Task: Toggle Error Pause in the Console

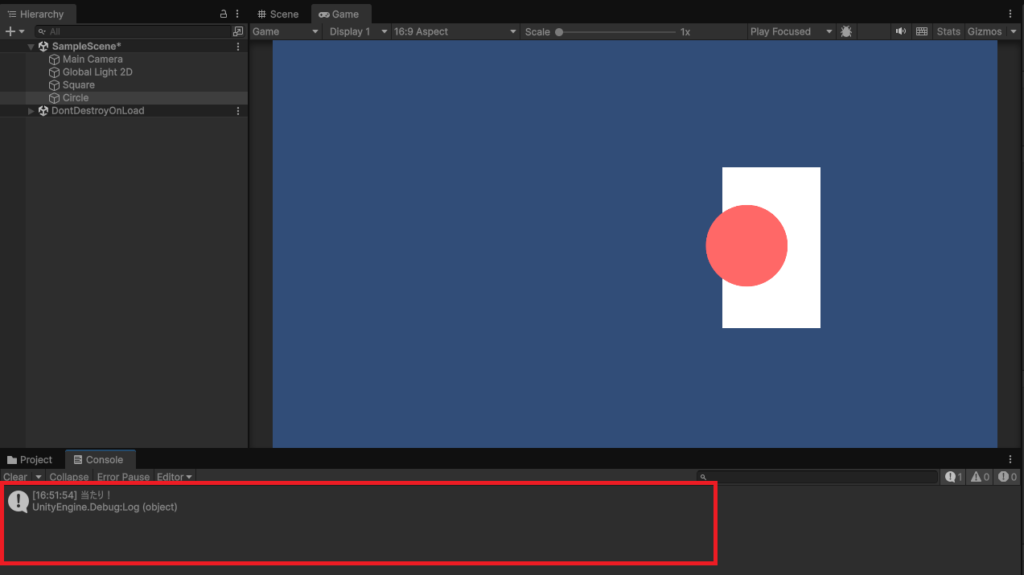Action: pos(123,477)
